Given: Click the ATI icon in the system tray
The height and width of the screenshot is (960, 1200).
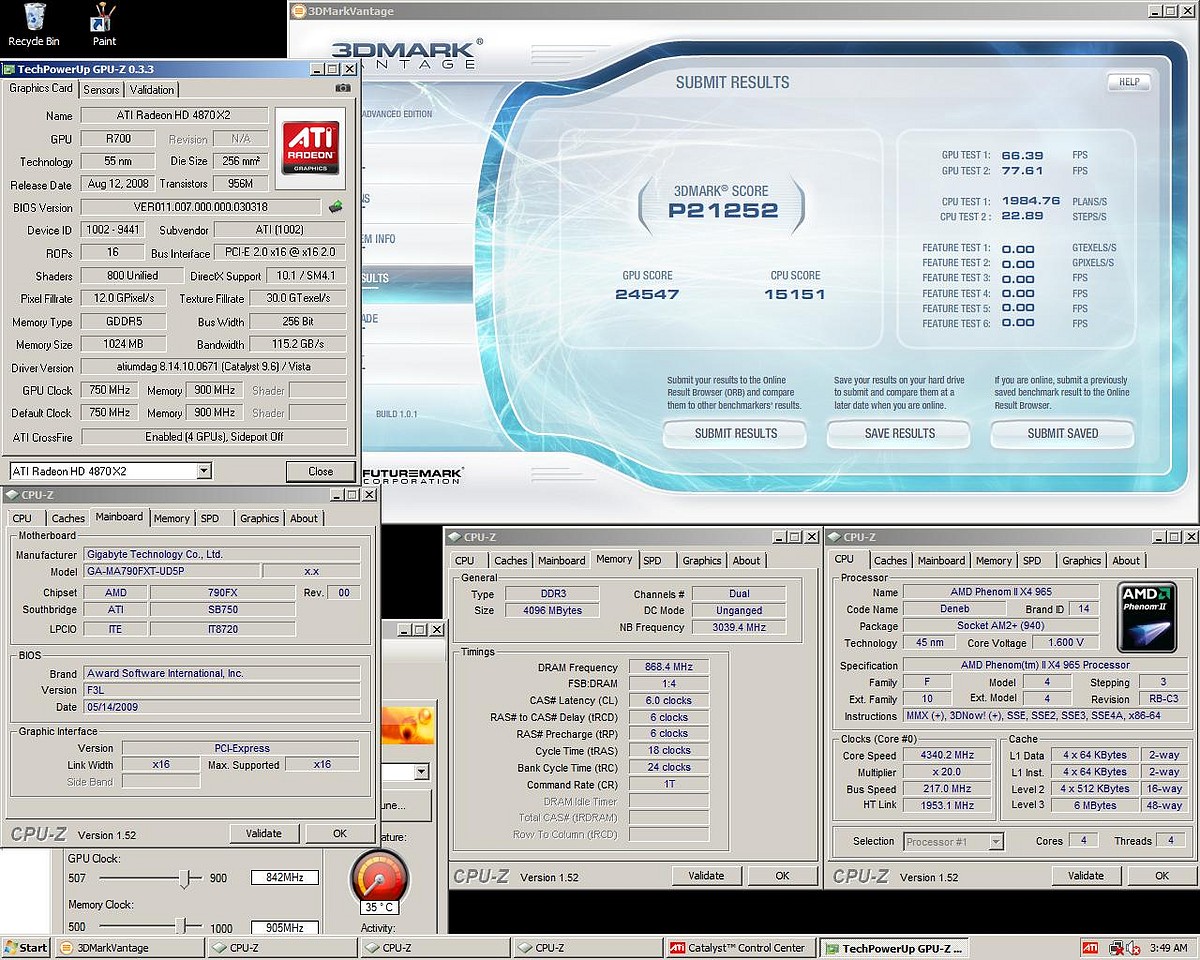Looking at the screenshot, I should point(1090,947).
